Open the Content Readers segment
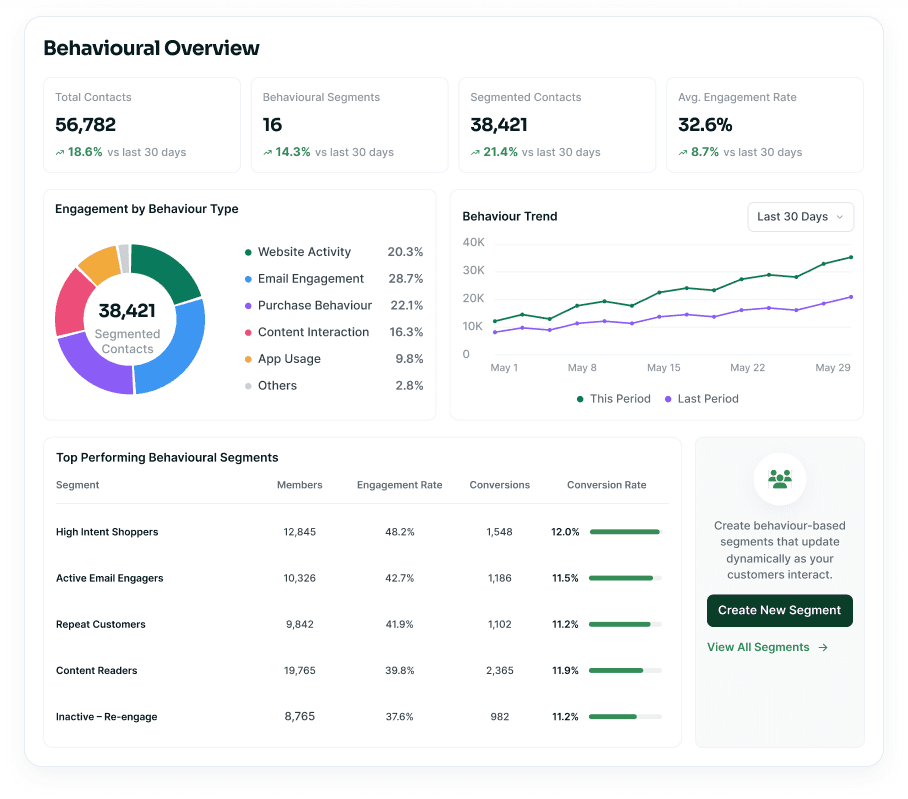908x799 pixels. (97, 671)
